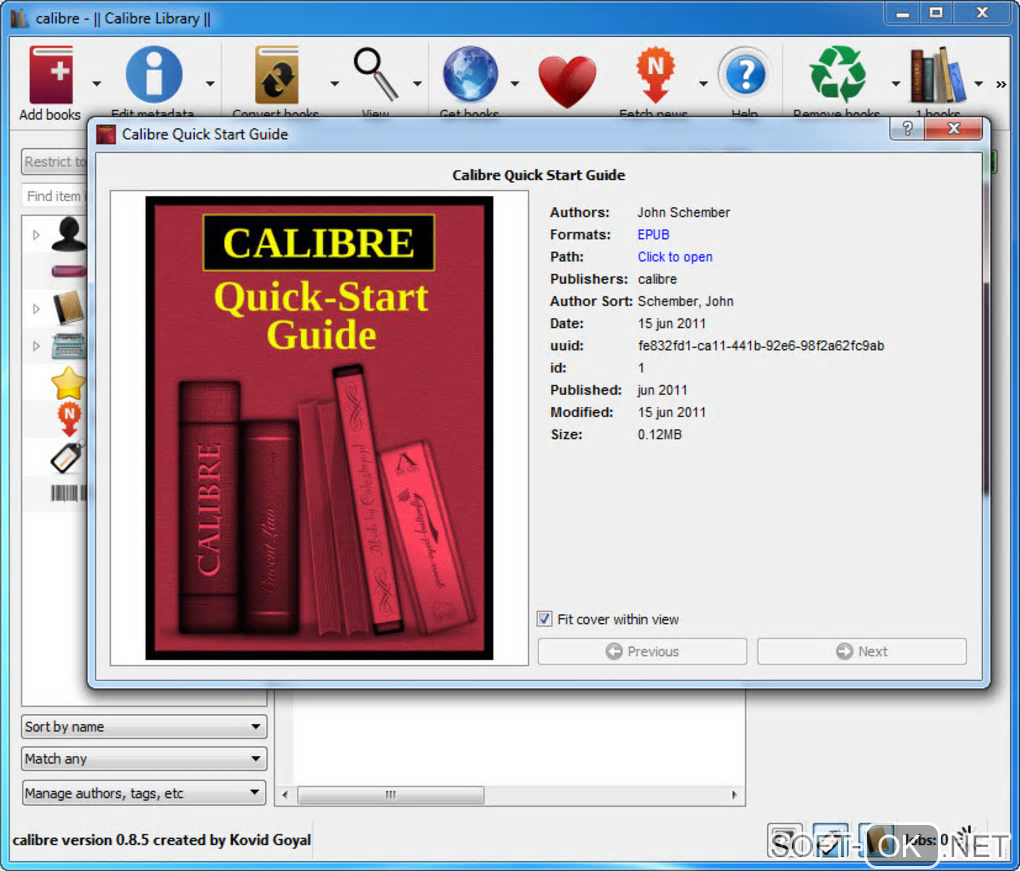This screenshot has height=871, width=1020.
Task: Click the Add books toolbar icon
Action: pyautogui.click(x=51, y=75)
